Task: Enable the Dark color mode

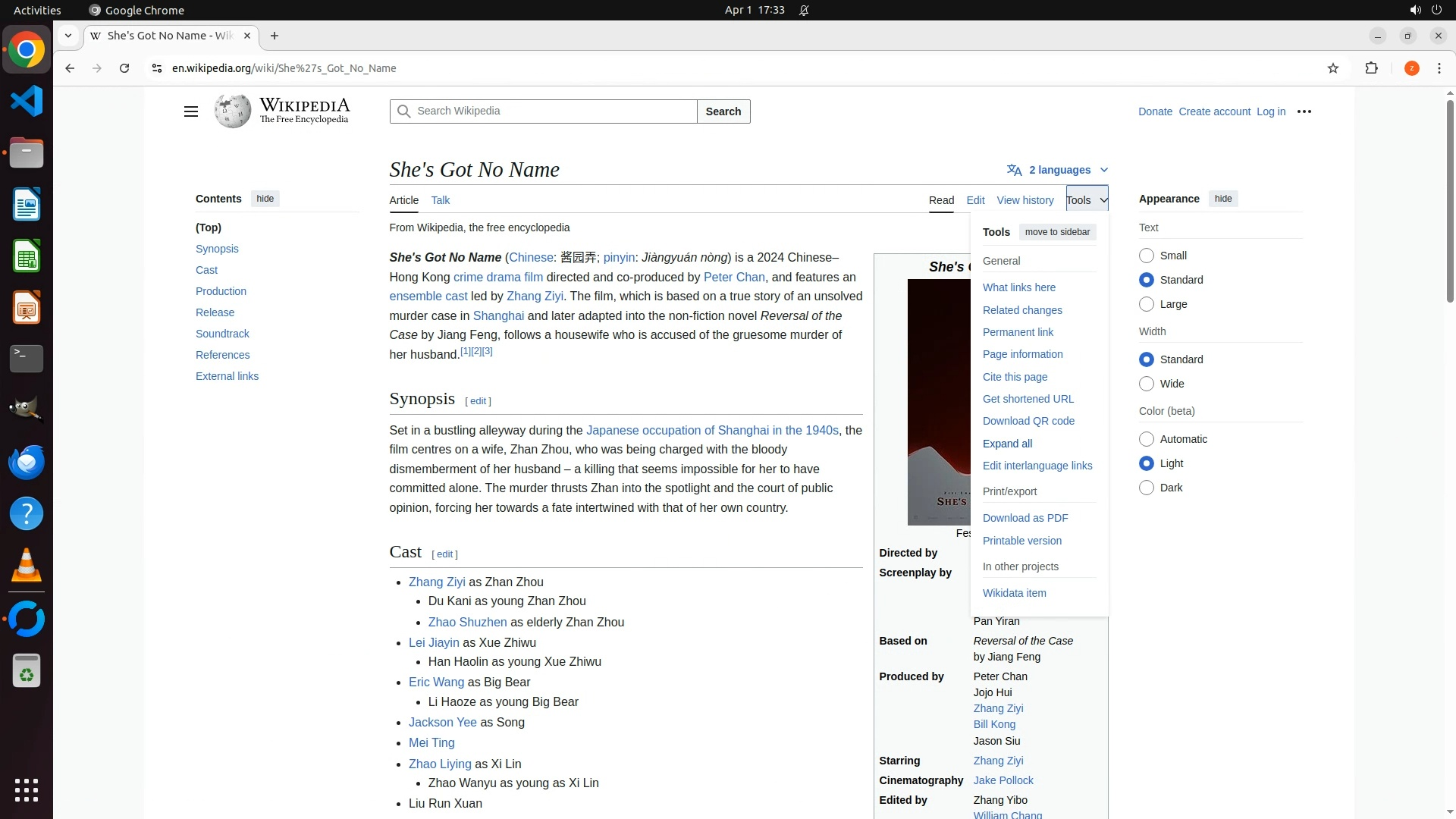Action: click(x=1147, y=488)
